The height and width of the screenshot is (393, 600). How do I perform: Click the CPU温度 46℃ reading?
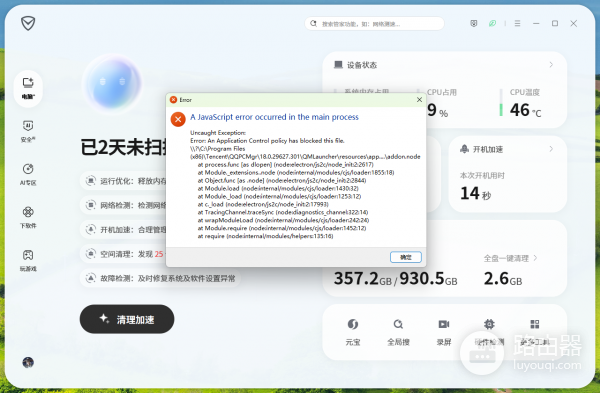(525, 110)
